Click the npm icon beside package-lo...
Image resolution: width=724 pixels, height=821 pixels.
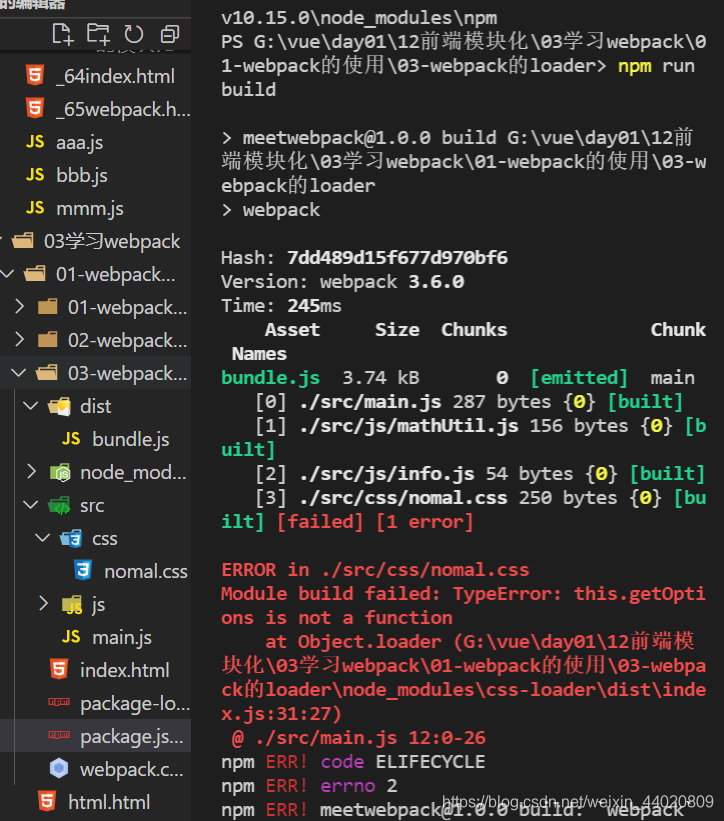[59, 702]
